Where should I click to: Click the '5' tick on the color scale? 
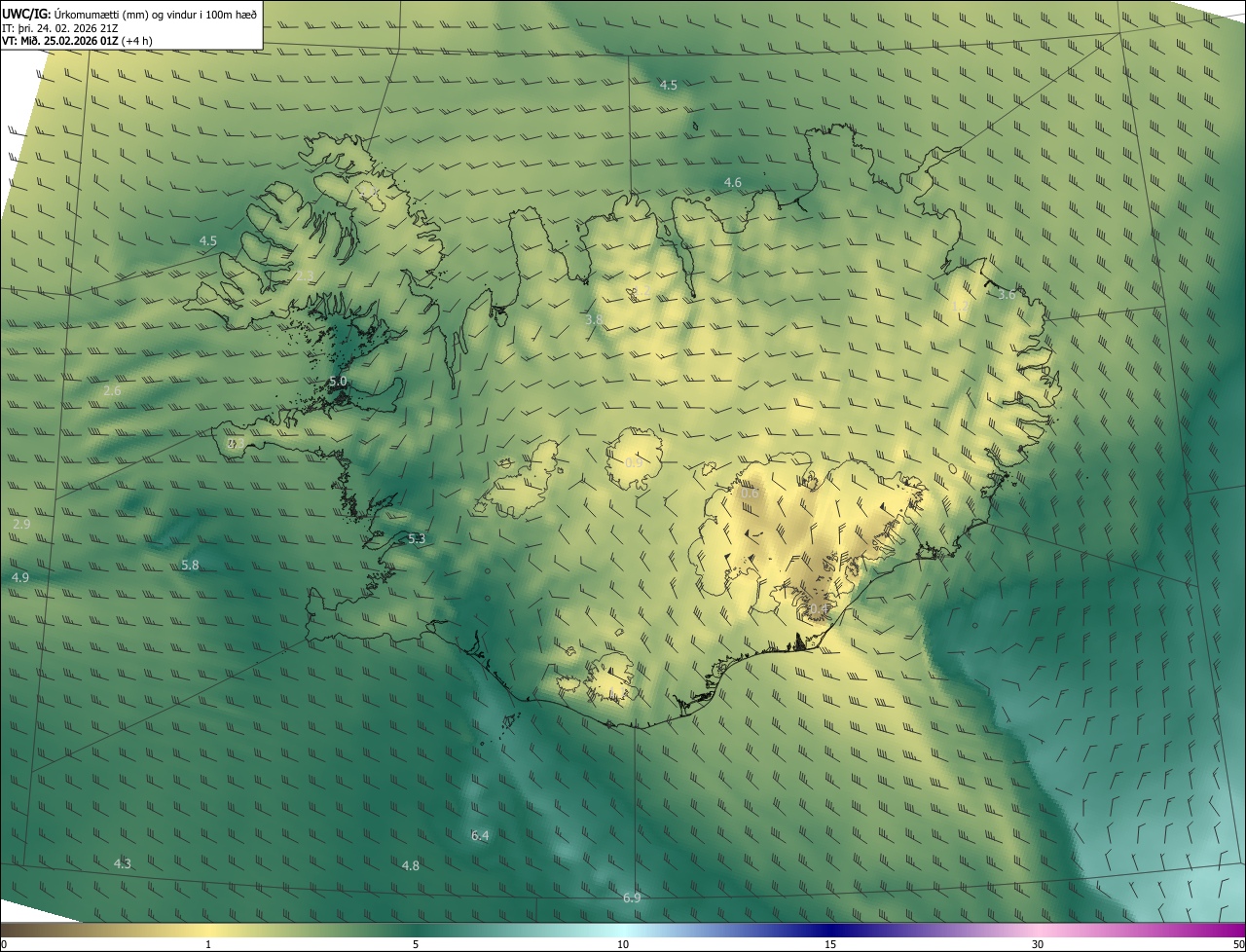pyautogui.click(x=416, y=944)
